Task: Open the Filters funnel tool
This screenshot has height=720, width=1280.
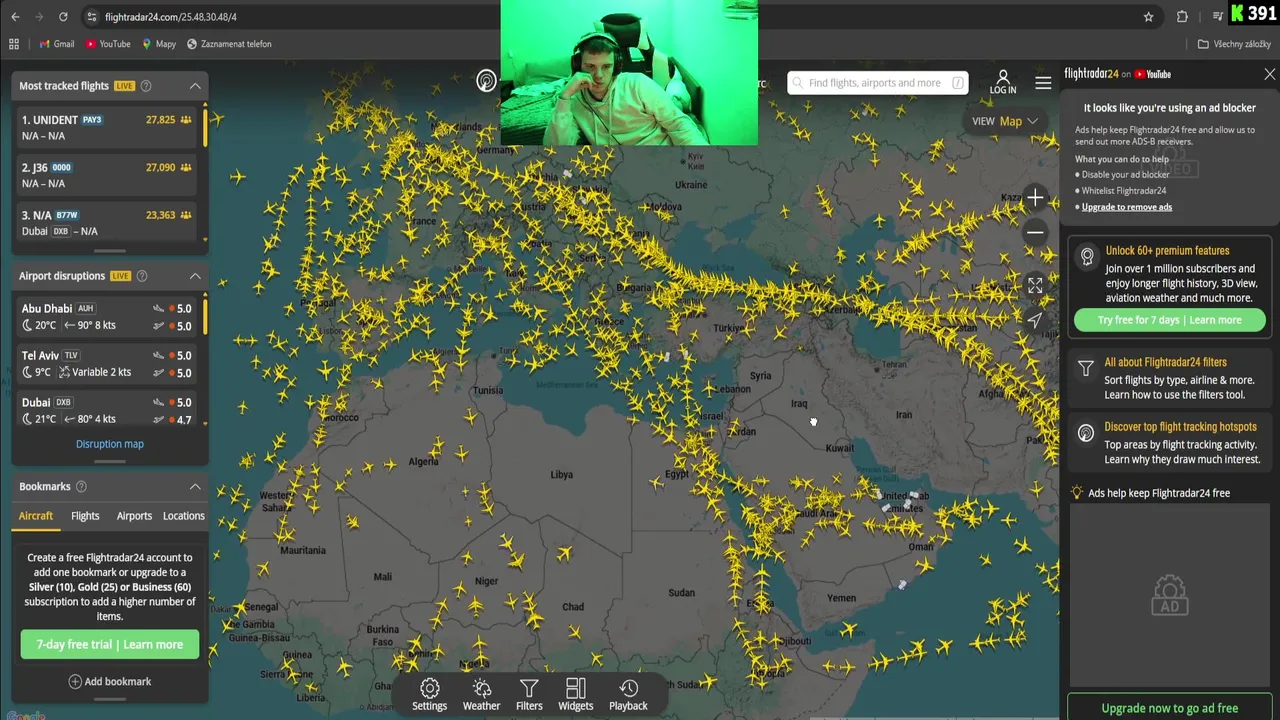Action: (529, 695)
